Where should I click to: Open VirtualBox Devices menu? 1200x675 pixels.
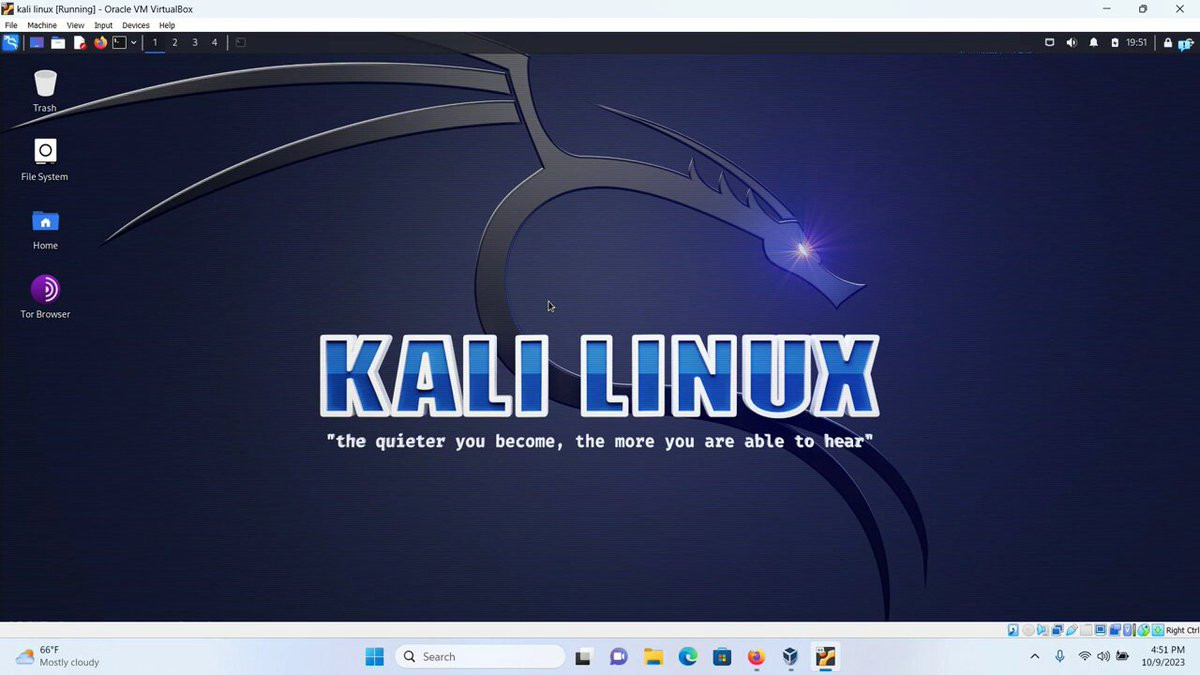(x=135, y=25)
